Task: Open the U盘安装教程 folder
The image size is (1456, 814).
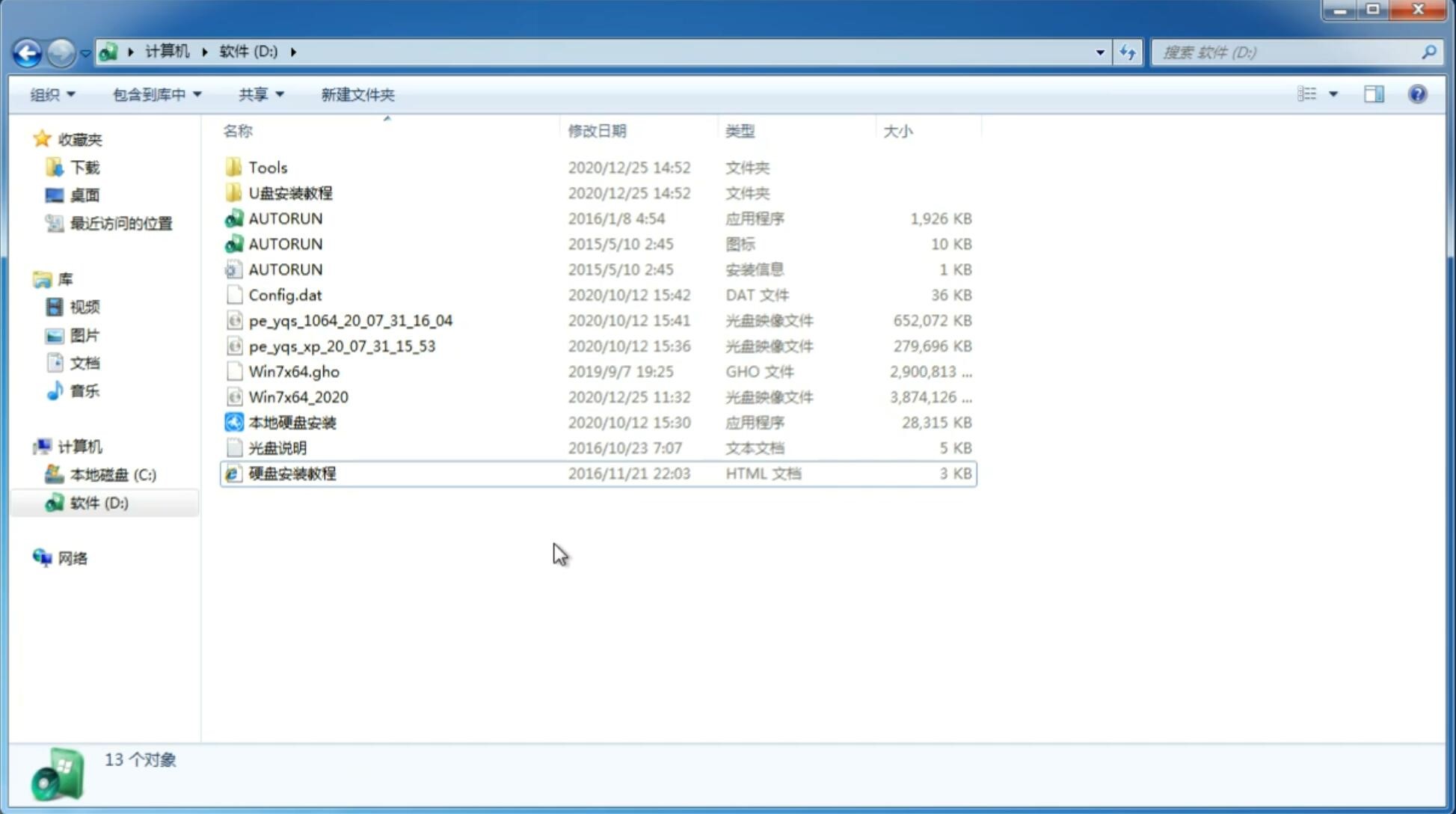Action: point(290,192)
